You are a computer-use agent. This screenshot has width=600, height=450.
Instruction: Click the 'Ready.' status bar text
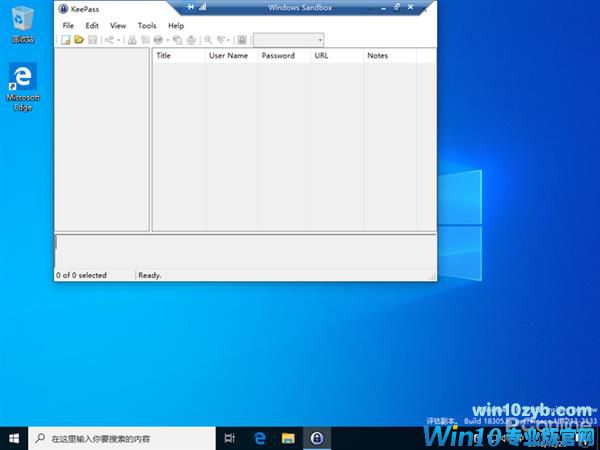click(150, 275)
